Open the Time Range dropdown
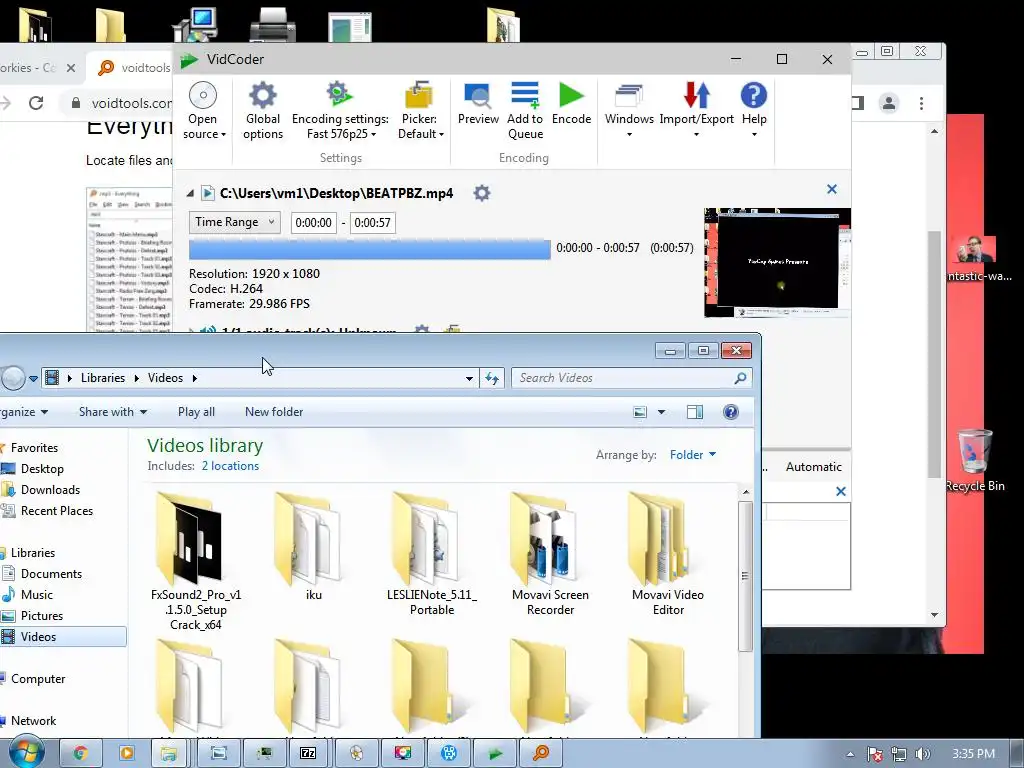The height and width of the screenshot is (768, 1024). [234, 222]
